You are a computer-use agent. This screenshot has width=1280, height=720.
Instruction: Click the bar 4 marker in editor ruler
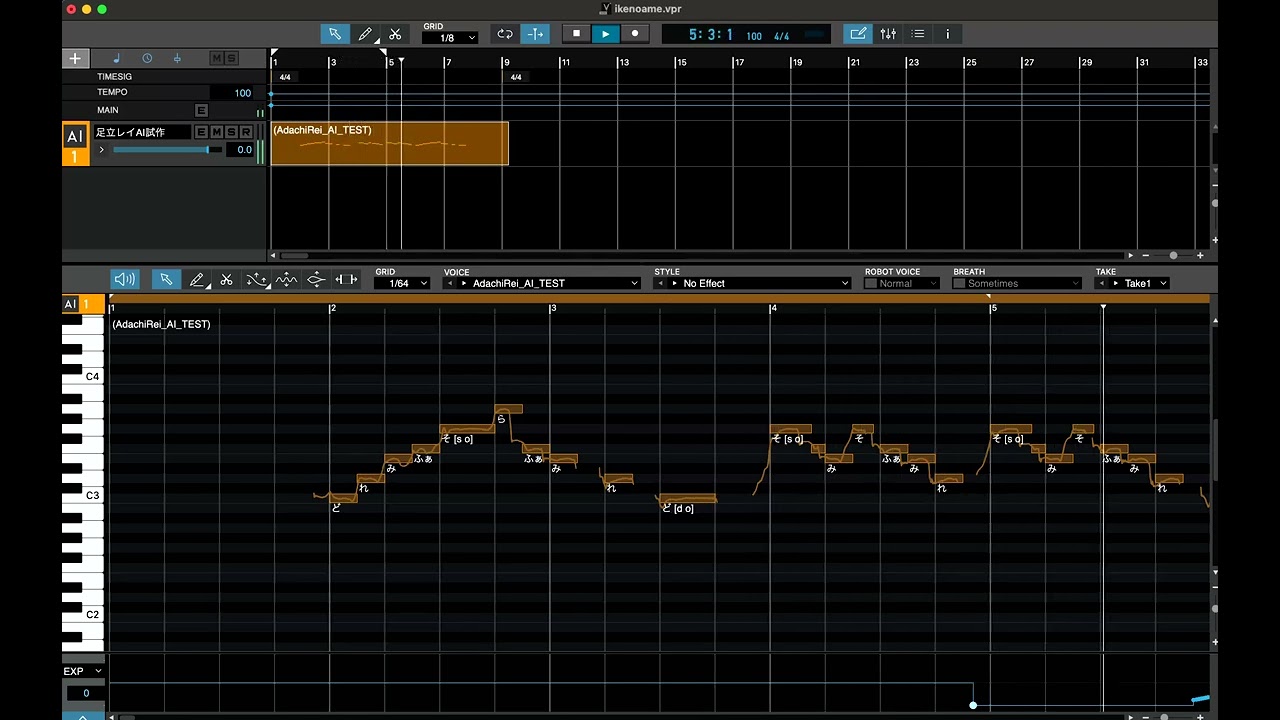pyautogui.click(x=772, y=308)
